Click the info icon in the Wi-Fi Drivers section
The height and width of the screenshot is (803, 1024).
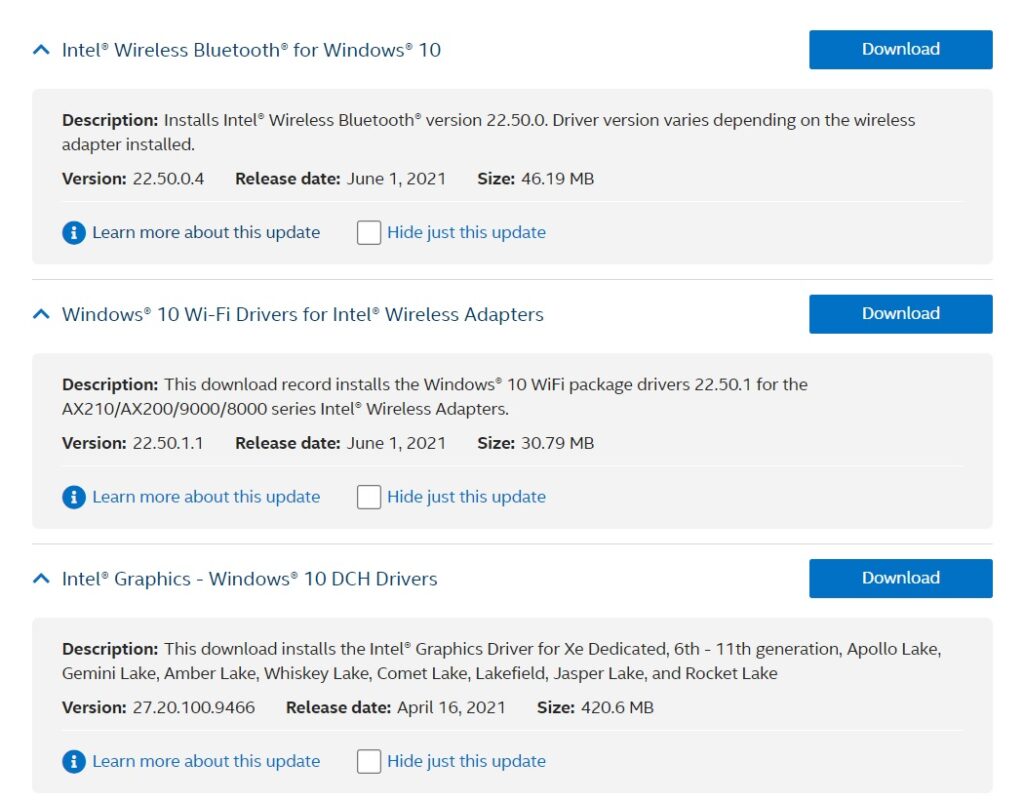tap(73, 496)
